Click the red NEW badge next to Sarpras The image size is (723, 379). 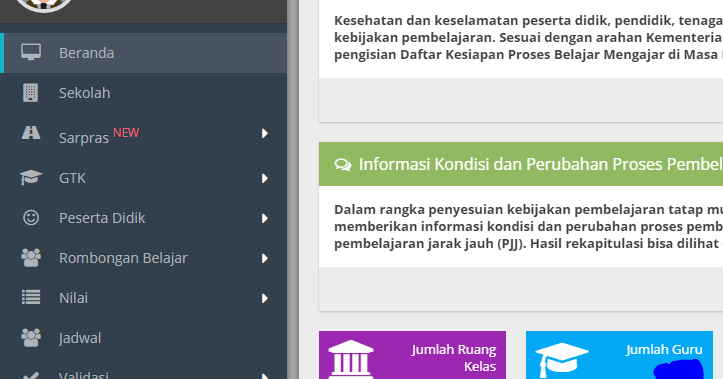pos(126,133)
